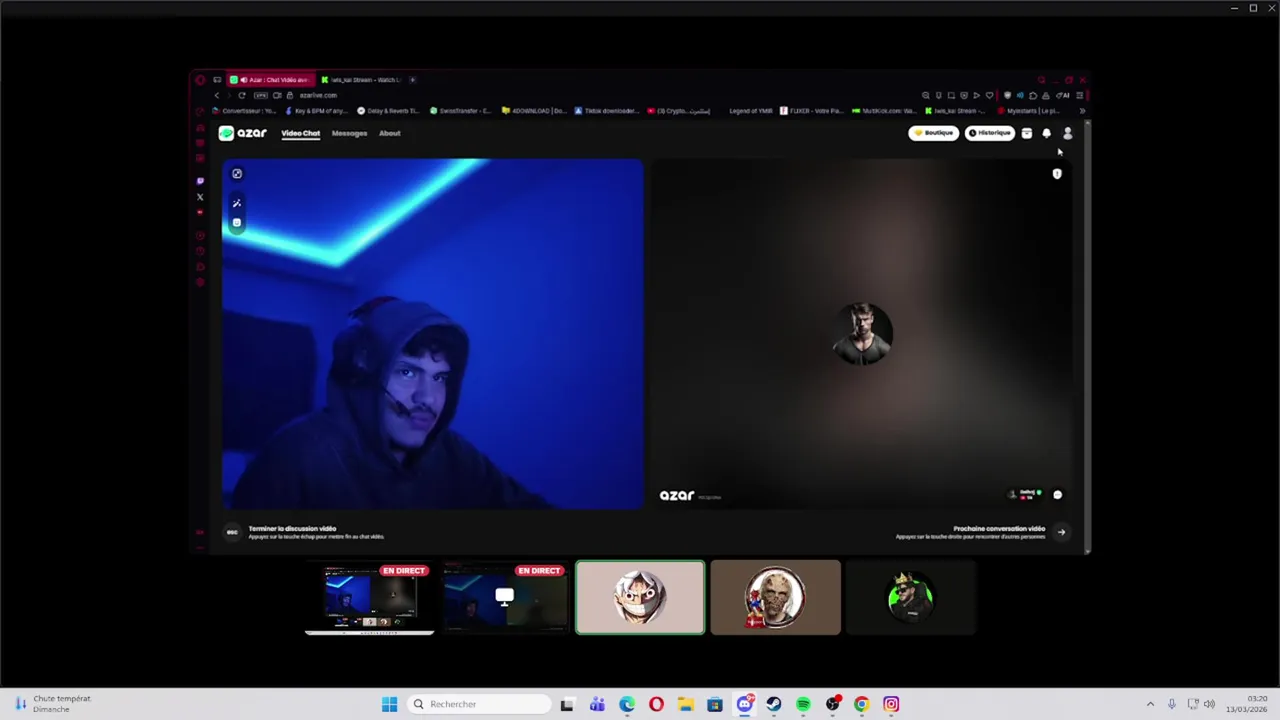Open the Tiktok downloader bookmark
This screenshot has height=720, width=1280.
pyautogui.click(x=606, y=111)
